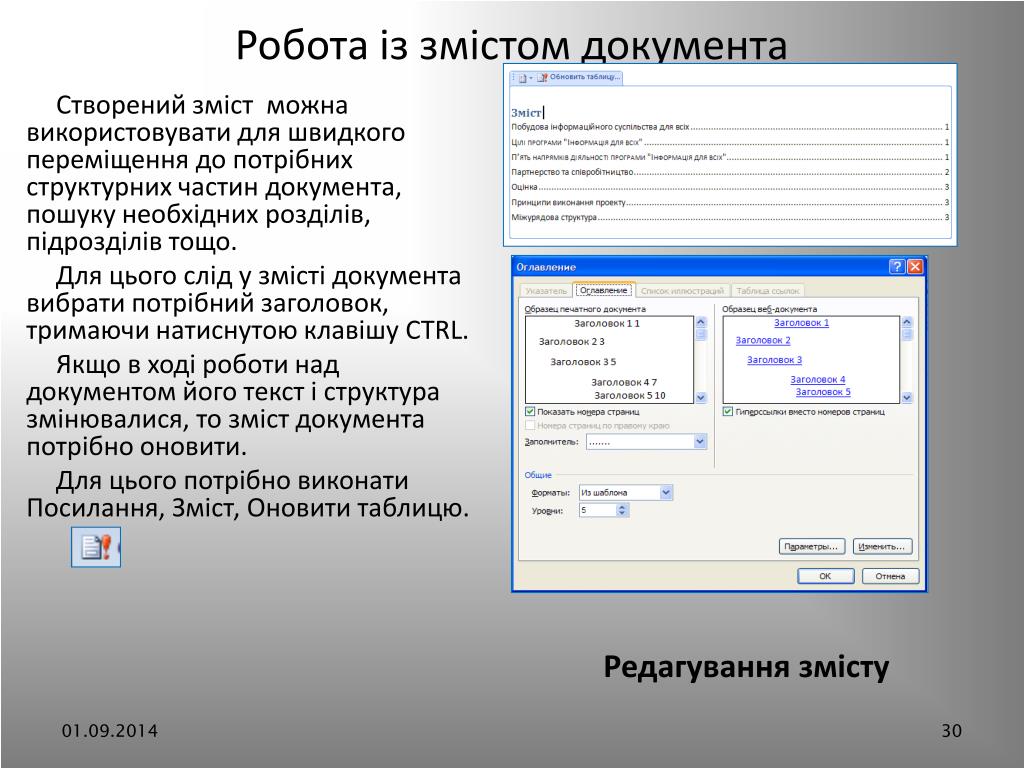The width and height of the screenshot is (1024, 768).
Task: Click the Уровни value field
Action: click(x=598, y=511)
